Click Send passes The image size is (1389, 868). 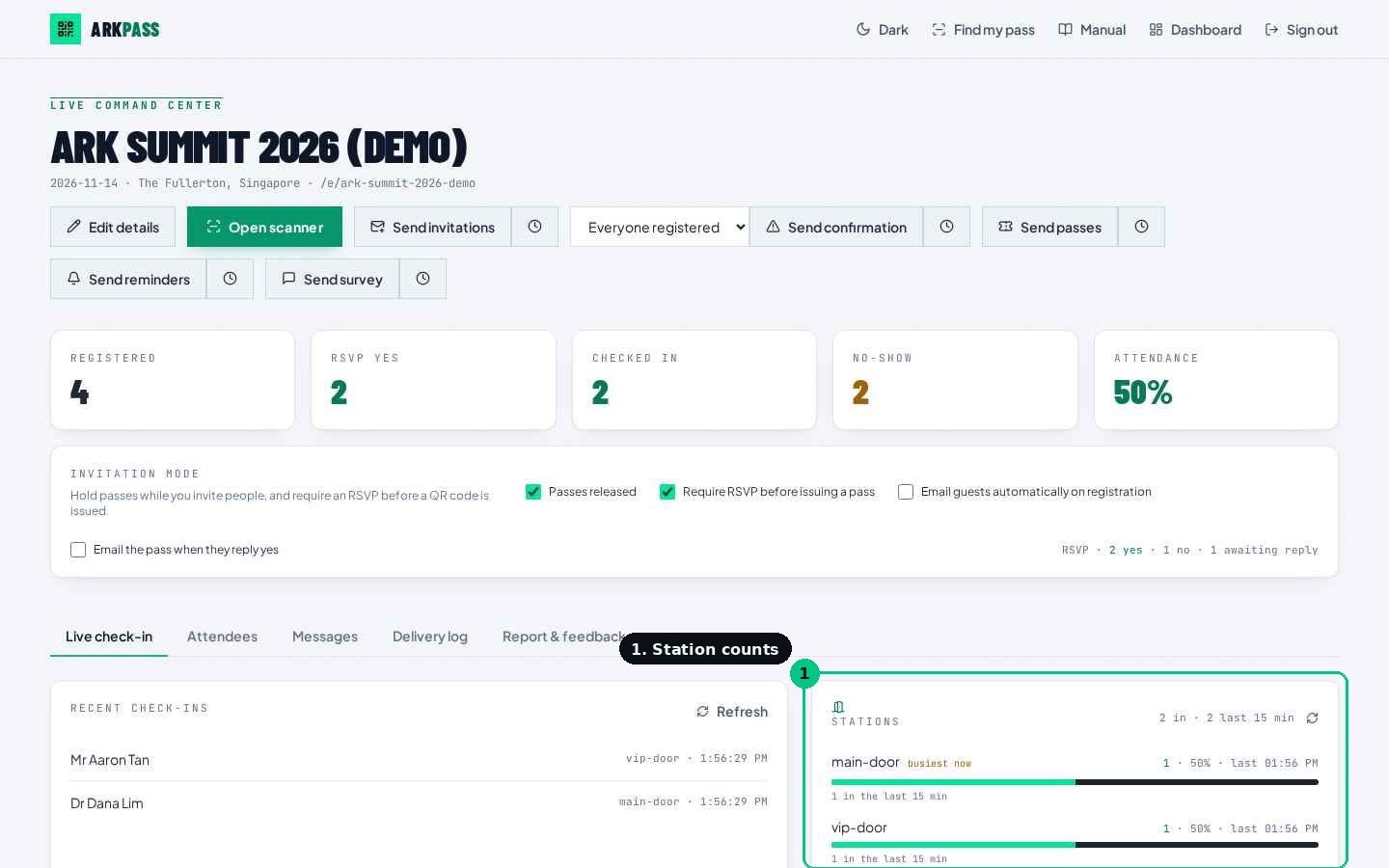1049,227
